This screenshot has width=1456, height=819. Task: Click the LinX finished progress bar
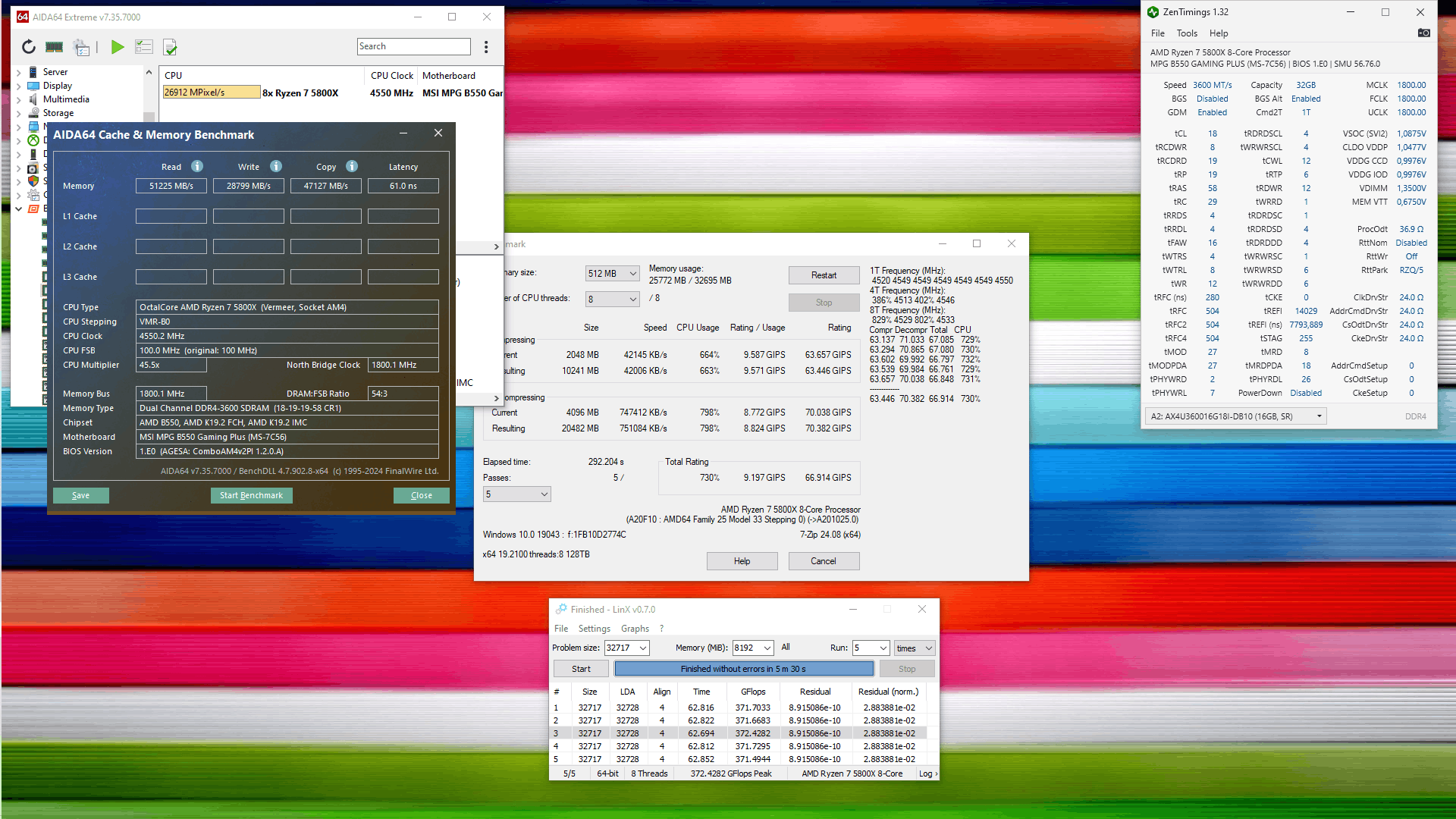743,669
